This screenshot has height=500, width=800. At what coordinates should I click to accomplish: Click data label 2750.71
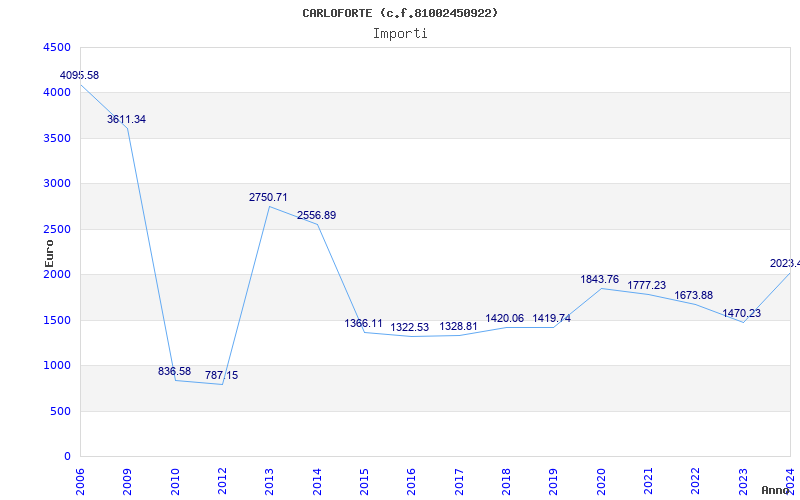pyautogui.click(x=268, y=197)
